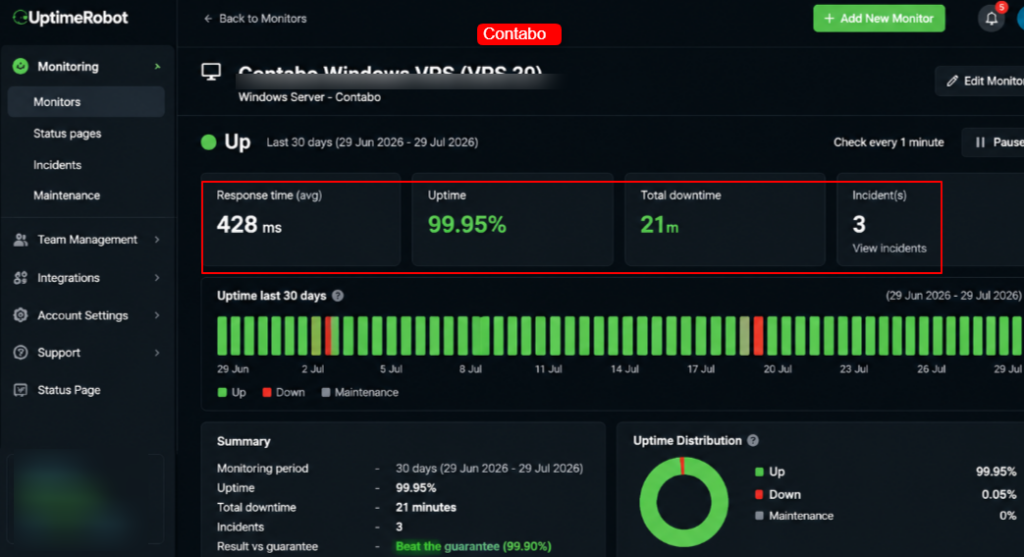Click the Edit Monitor pencil icon
Screen dimensions: 1024x557
pos(952,81)
